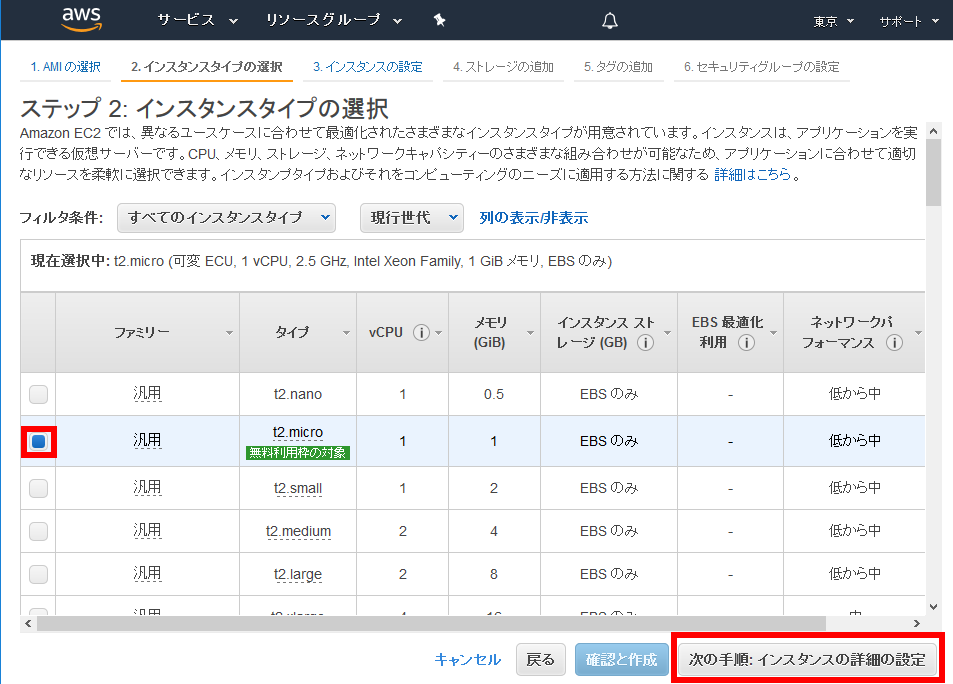
Task: Sort by メモリ column arrow
Action: pyautogui.click(x=530, y=333)
